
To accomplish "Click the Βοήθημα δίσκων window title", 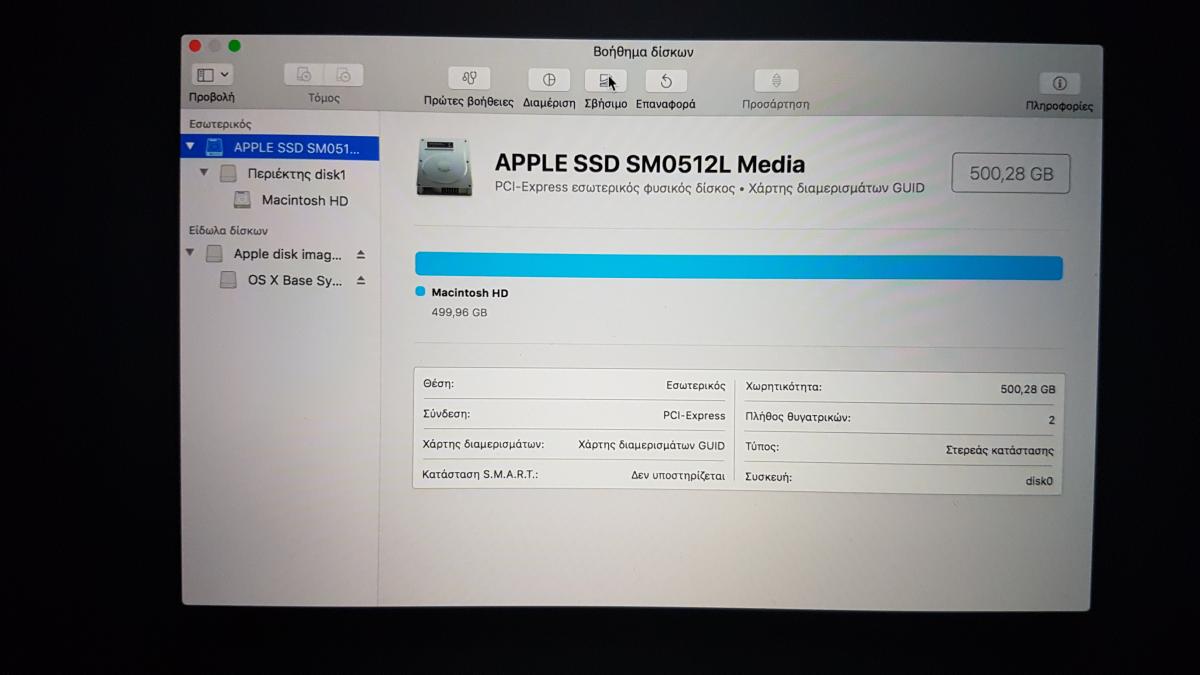I will [x=643, y=52].
